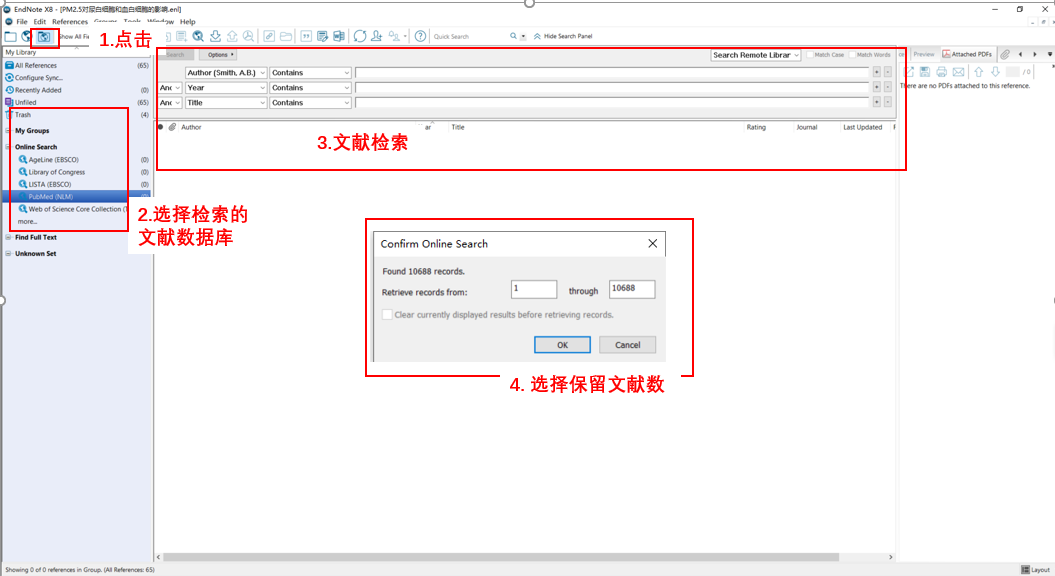This screenshot has height=576, width=1055.
Task: Click the plus button on the Author search row
Action: point(877,72)
